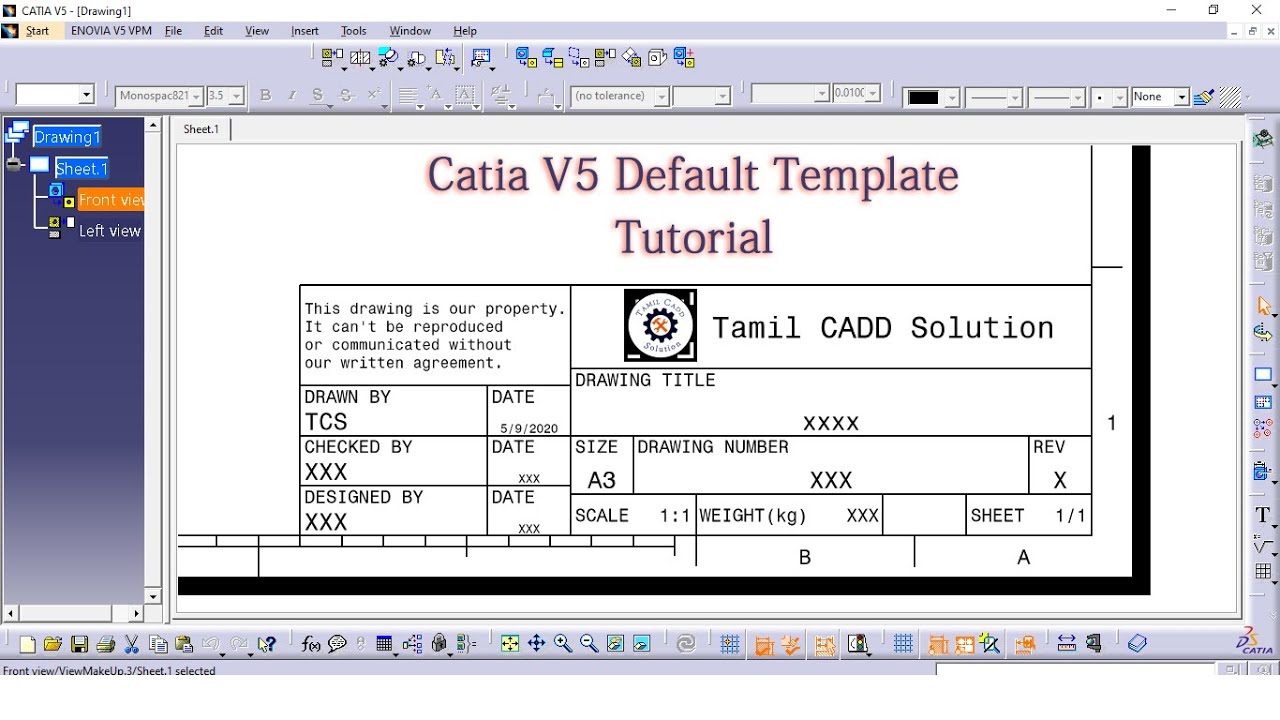The image size is (1280, 720).
Task: Toggle Strikethrough text formatting
Action: coord(347,96)
